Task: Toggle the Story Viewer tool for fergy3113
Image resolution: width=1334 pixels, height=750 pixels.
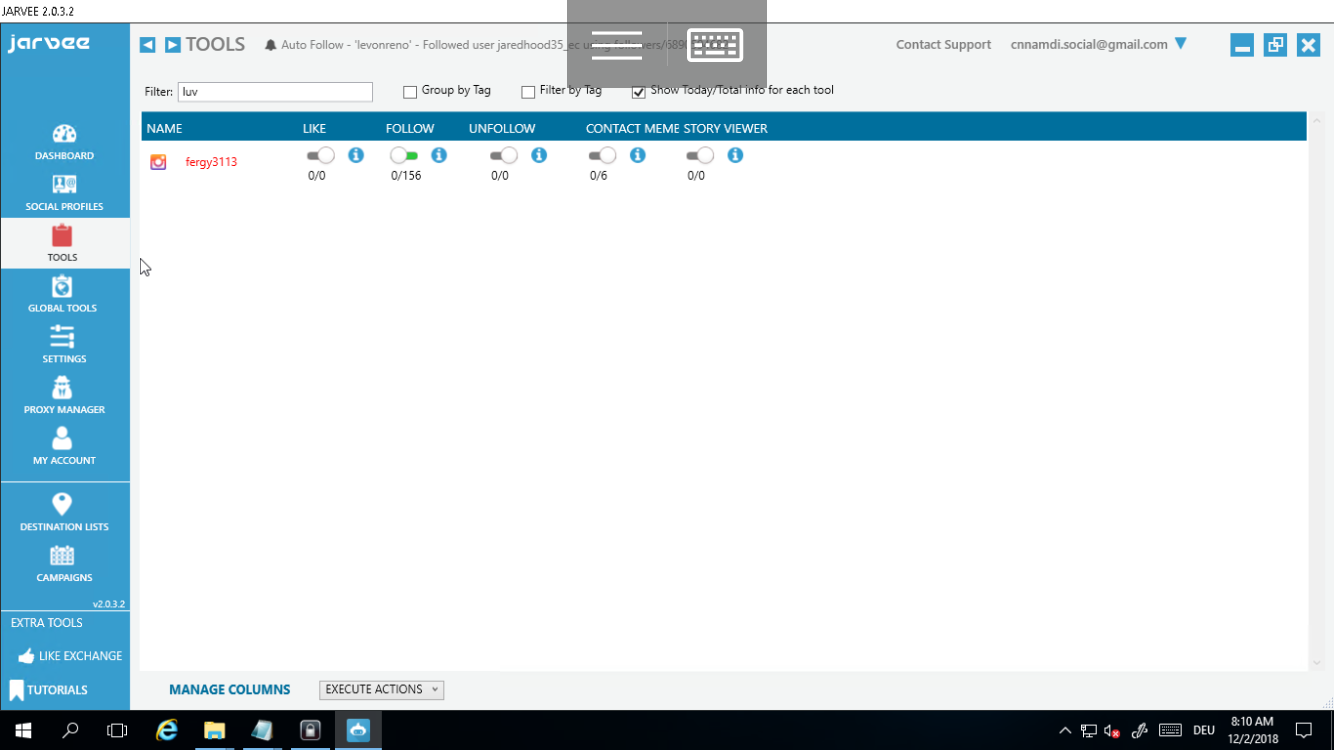Action: point(700,155)
